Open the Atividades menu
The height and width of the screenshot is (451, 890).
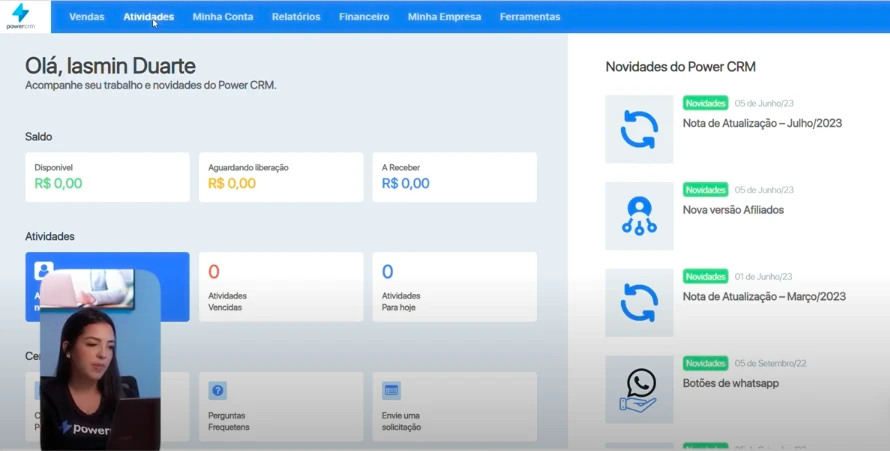tap(149, 17)
